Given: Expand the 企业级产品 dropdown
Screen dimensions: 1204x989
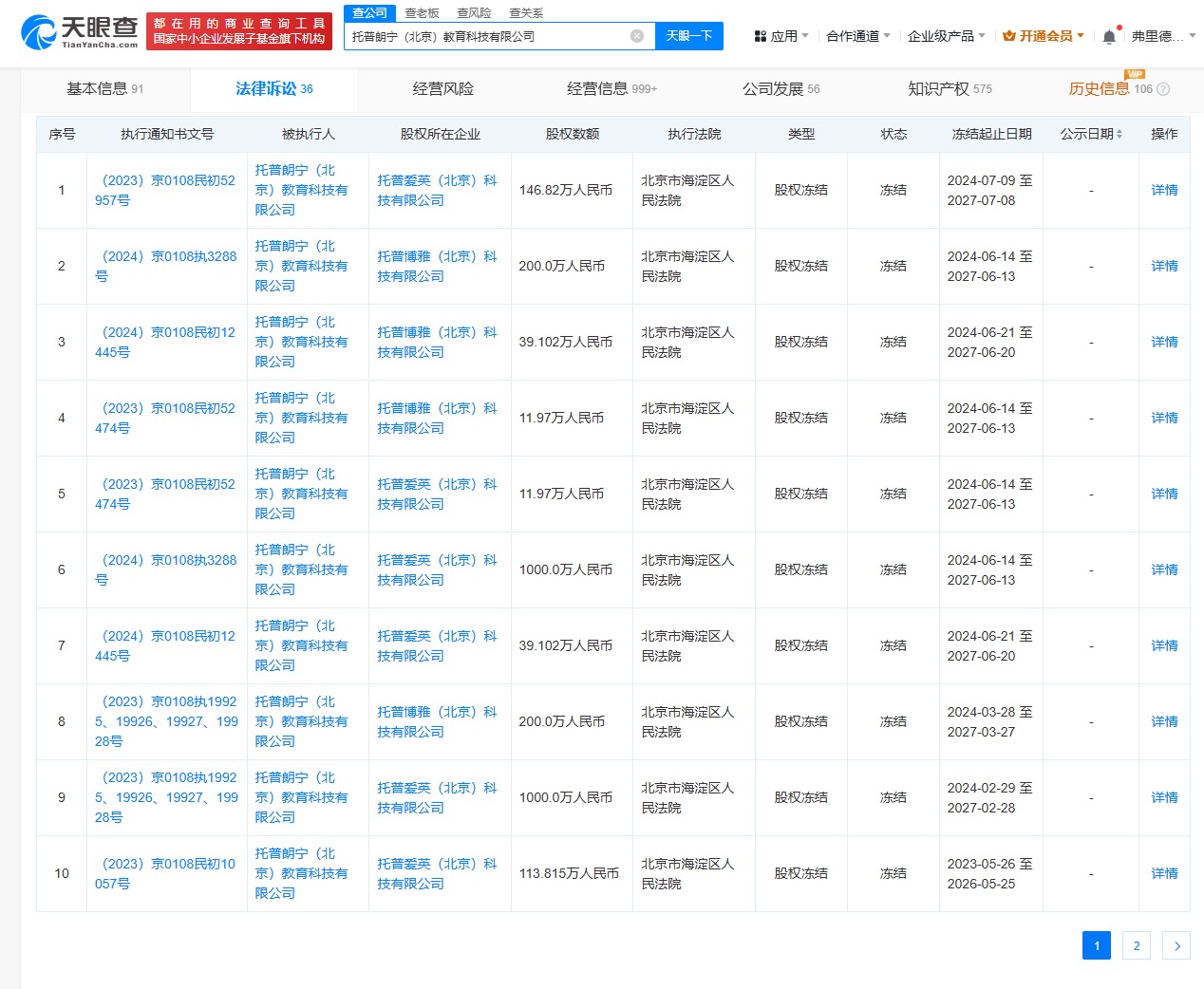Looking at the screenshot, I should point(947,36).
